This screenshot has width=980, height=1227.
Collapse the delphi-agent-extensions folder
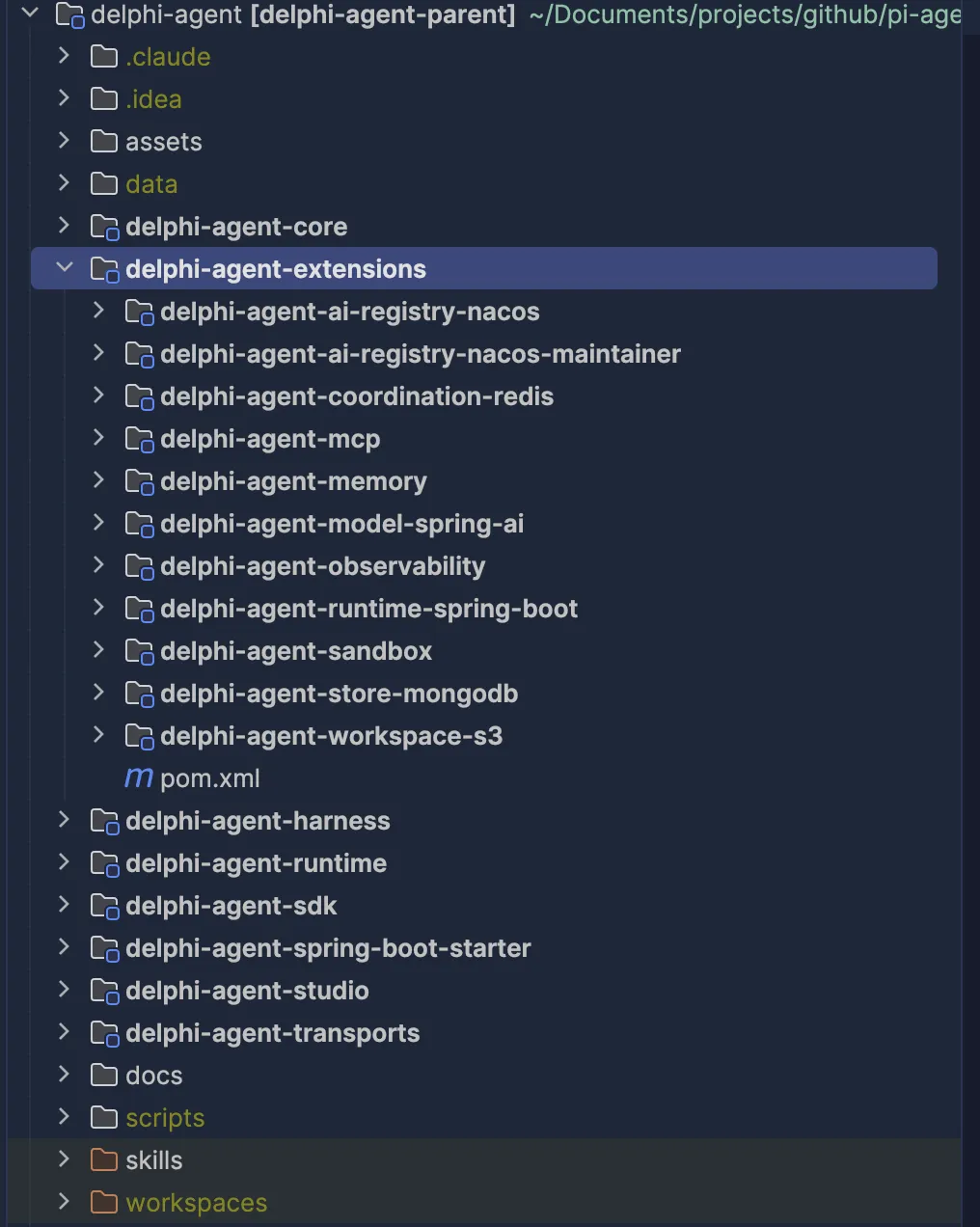65,268
